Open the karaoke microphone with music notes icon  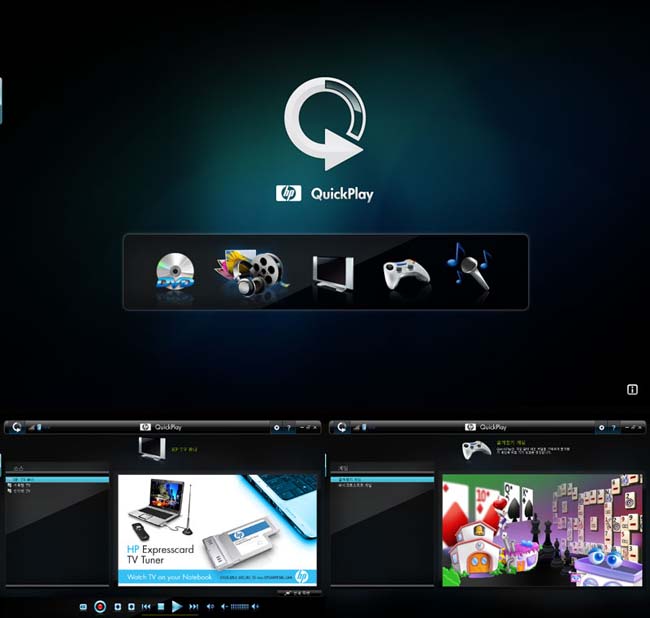click(x=470, y=267)
